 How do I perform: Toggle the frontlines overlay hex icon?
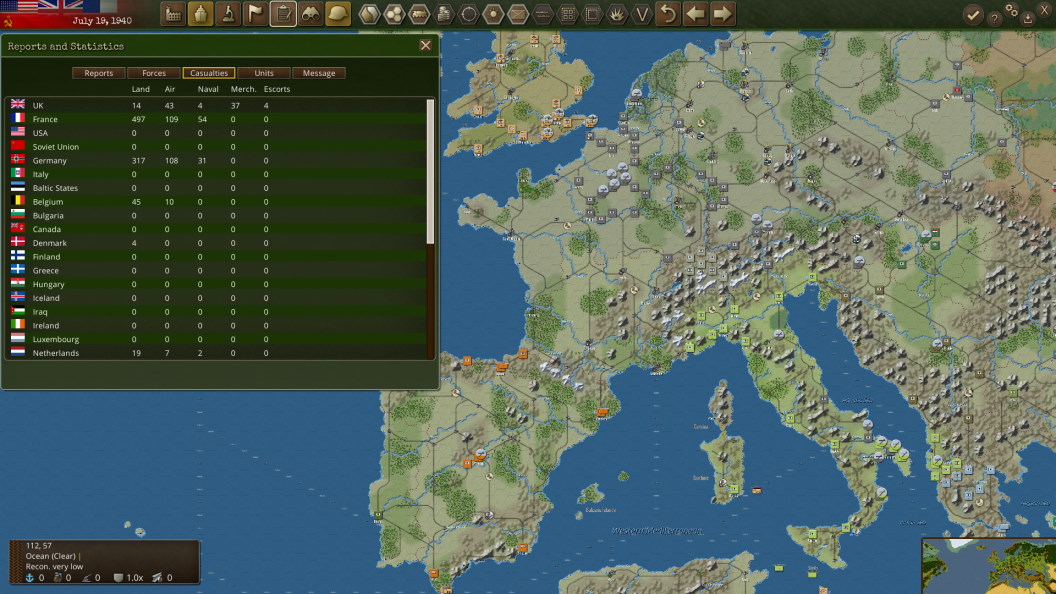coord(543,14)
